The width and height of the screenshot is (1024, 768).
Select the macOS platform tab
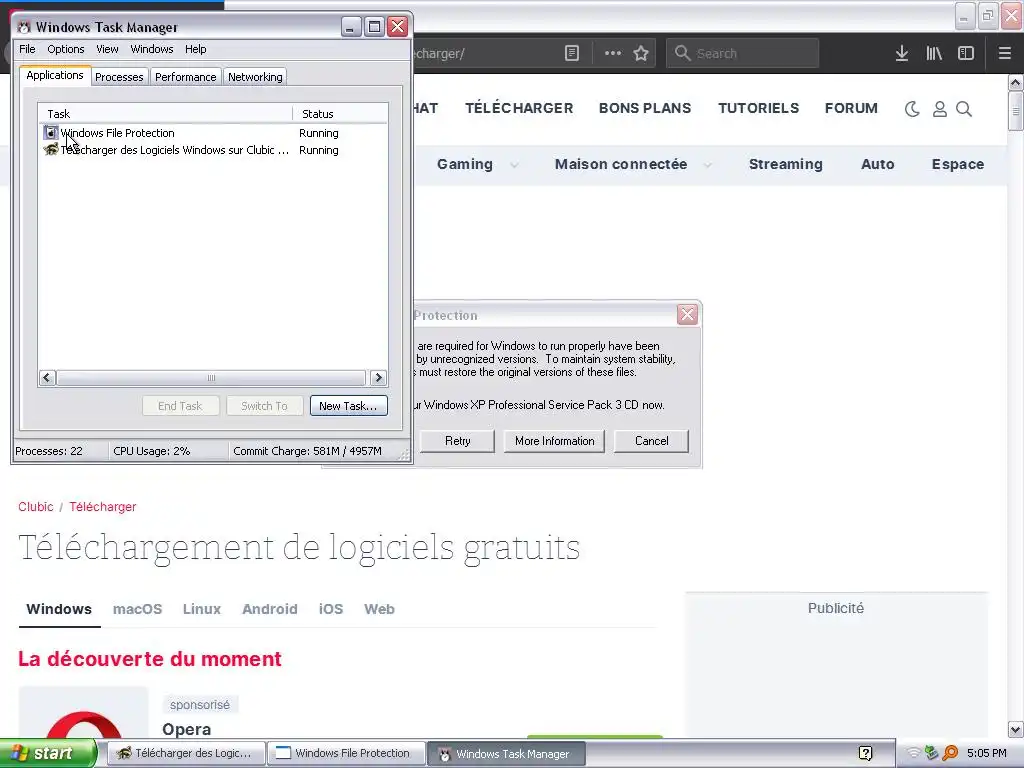(137, 609)
